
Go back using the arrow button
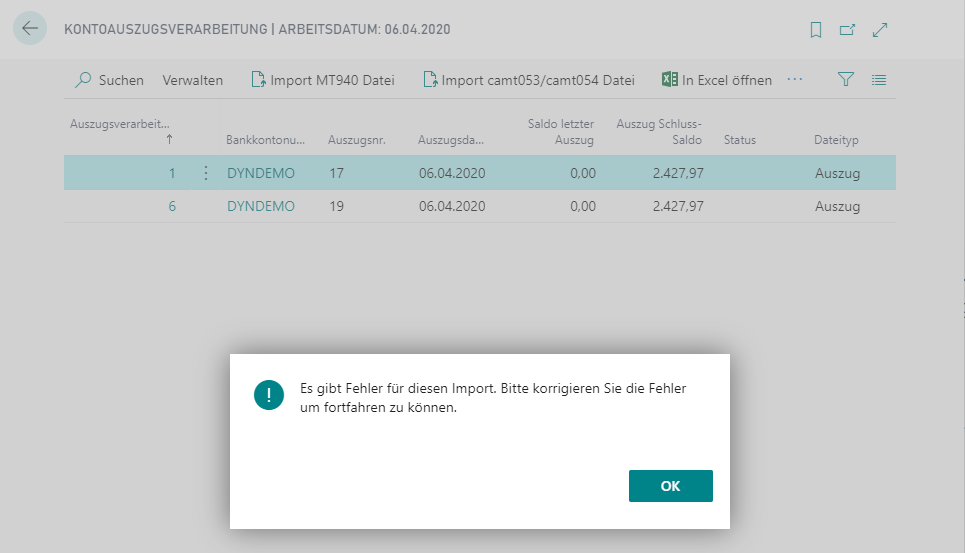(x=30, y=28)
